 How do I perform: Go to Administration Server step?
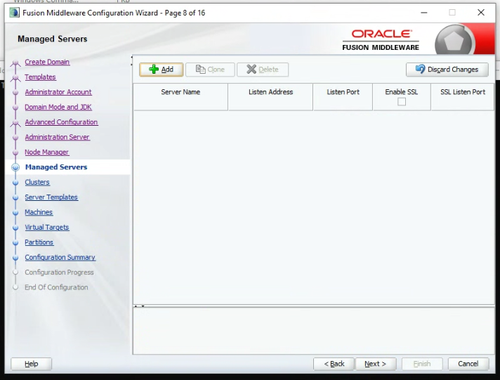pos(57,137)
